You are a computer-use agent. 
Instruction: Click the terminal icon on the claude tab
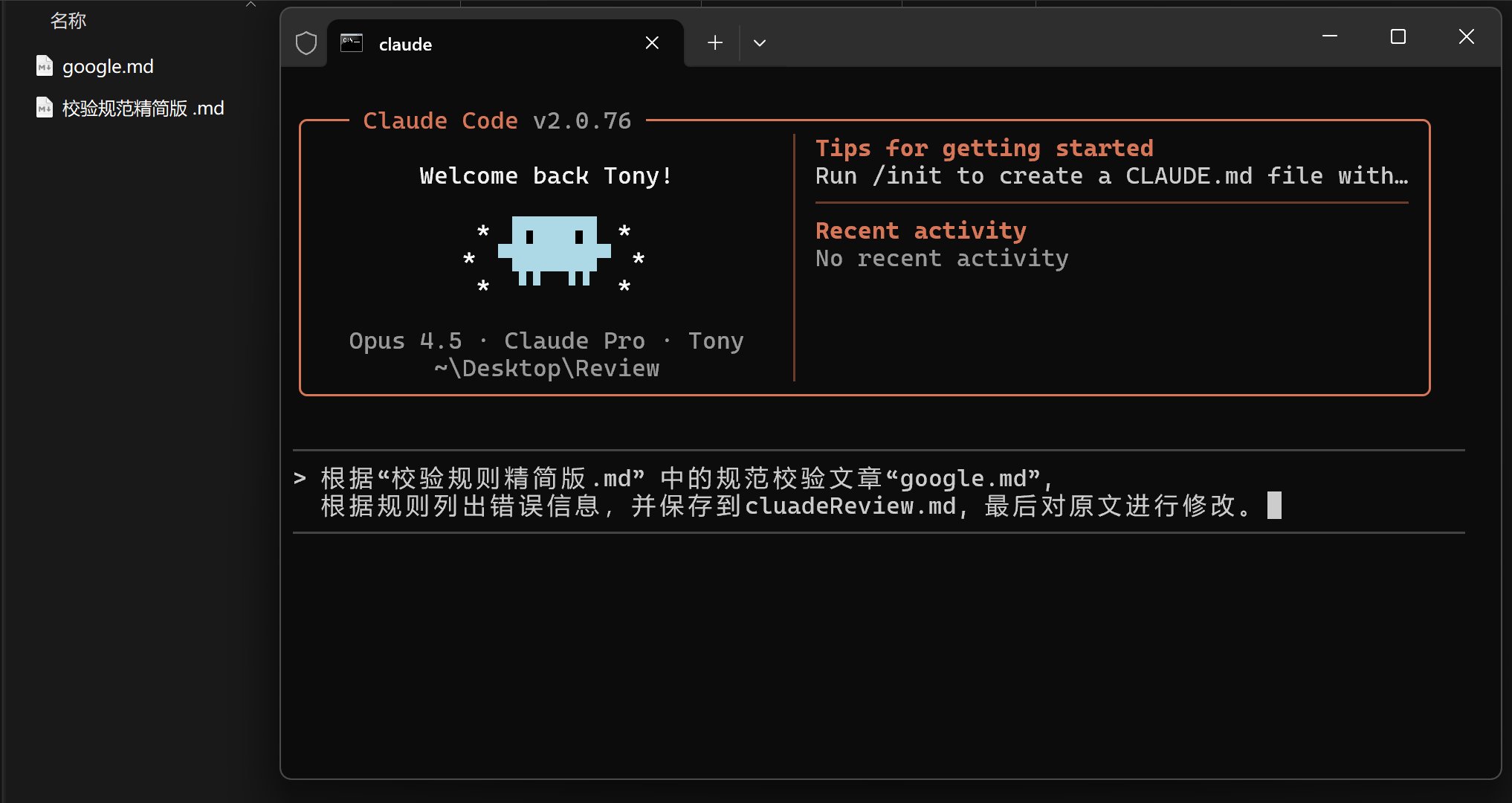pyautogui.click(x=351, y=43)
